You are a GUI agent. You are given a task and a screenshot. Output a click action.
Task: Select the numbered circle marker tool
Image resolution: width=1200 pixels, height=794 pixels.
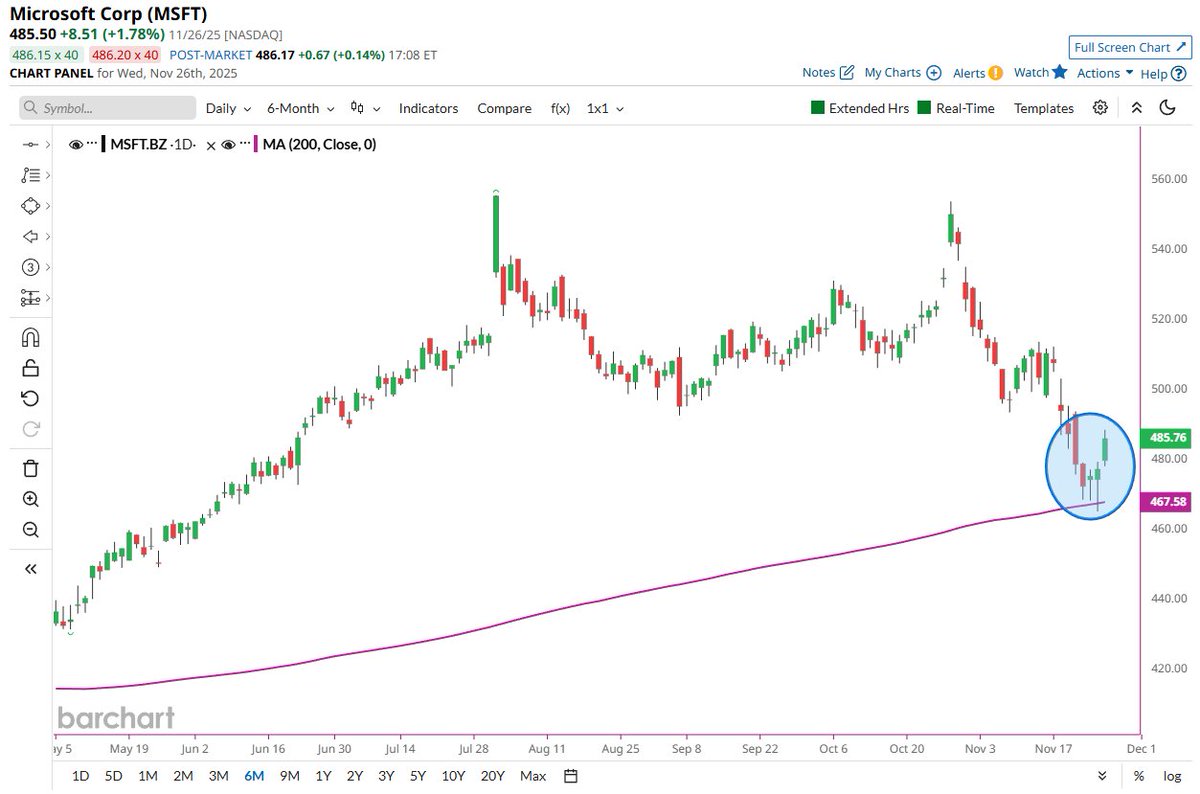coord(30,267)
